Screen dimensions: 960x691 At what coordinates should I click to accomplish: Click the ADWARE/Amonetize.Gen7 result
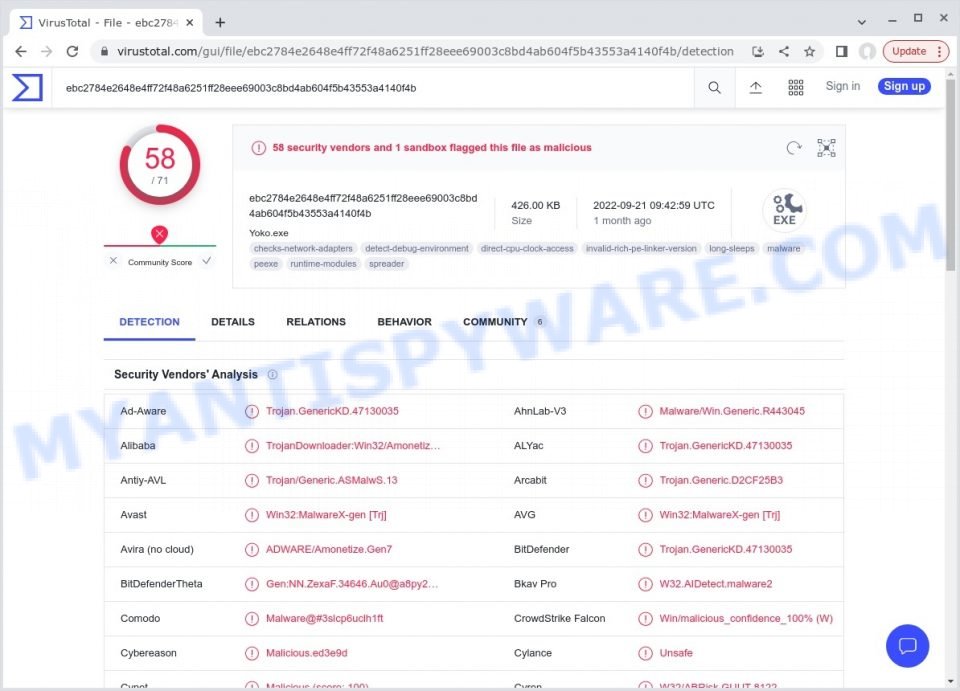pos(329,550)
